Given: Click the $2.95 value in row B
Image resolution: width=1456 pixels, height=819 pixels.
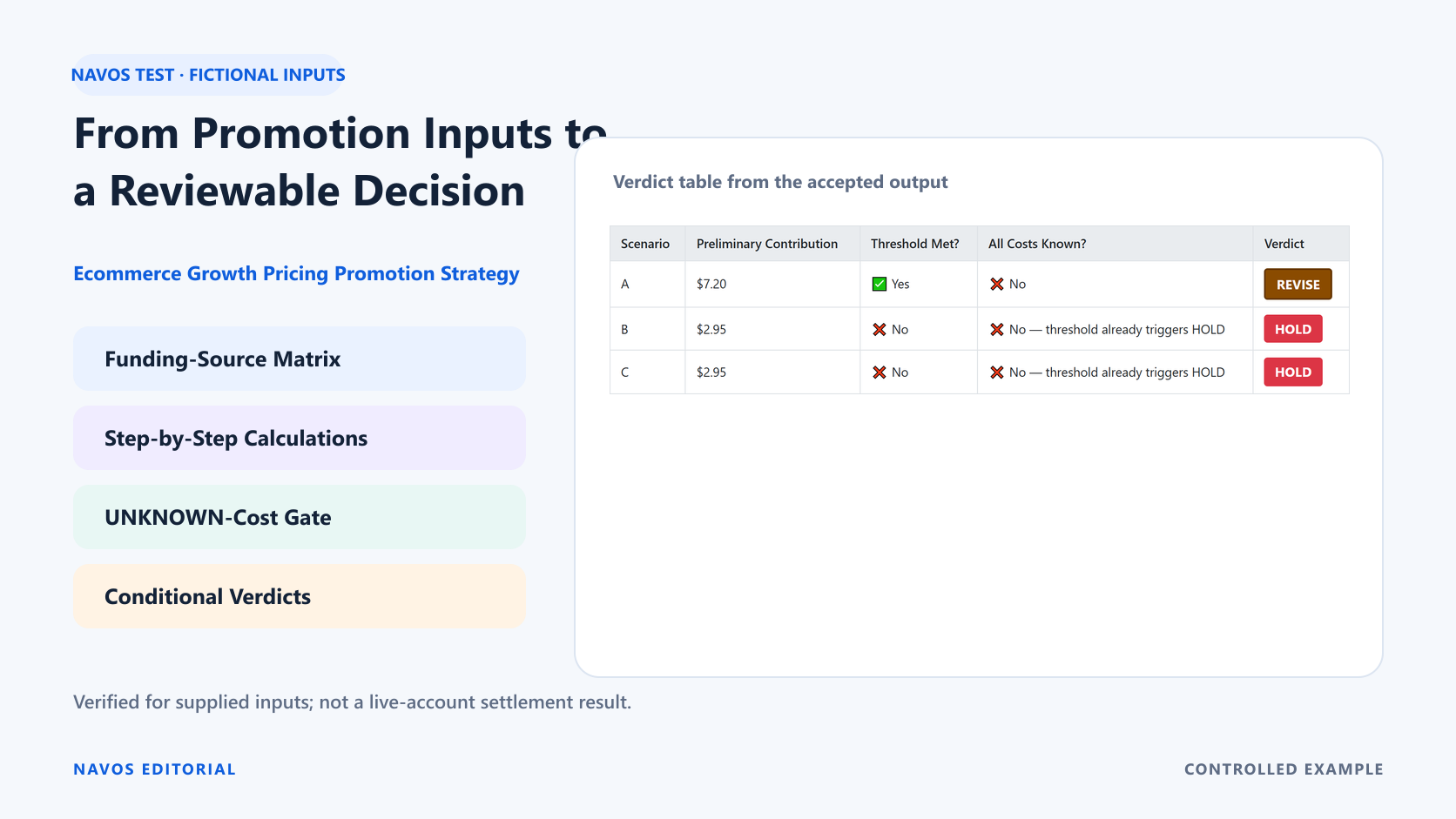Looking at the screenshot, I should point(711,329).
